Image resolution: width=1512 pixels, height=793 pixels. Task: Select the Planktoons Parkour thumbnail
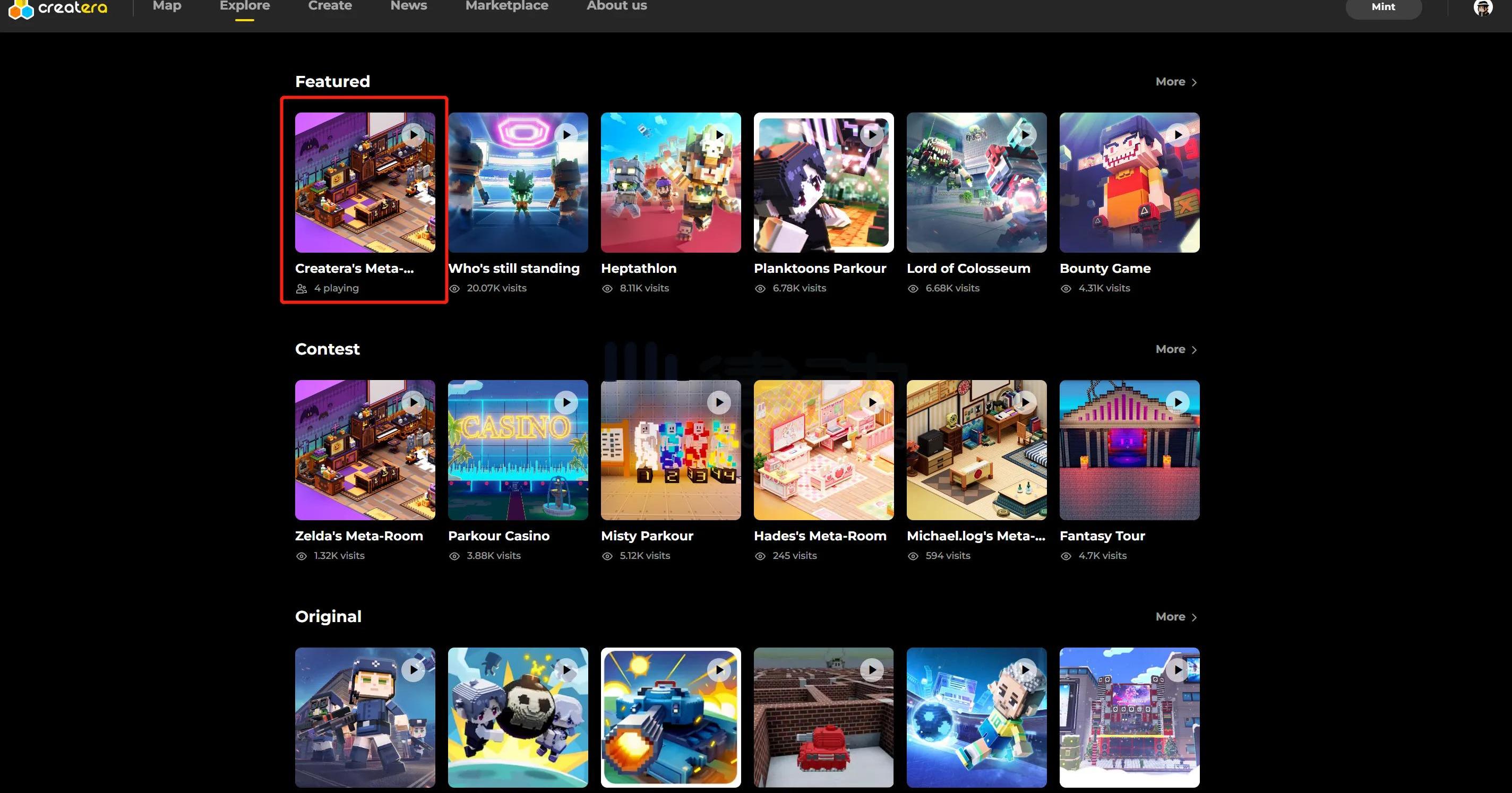click(823, 183)
